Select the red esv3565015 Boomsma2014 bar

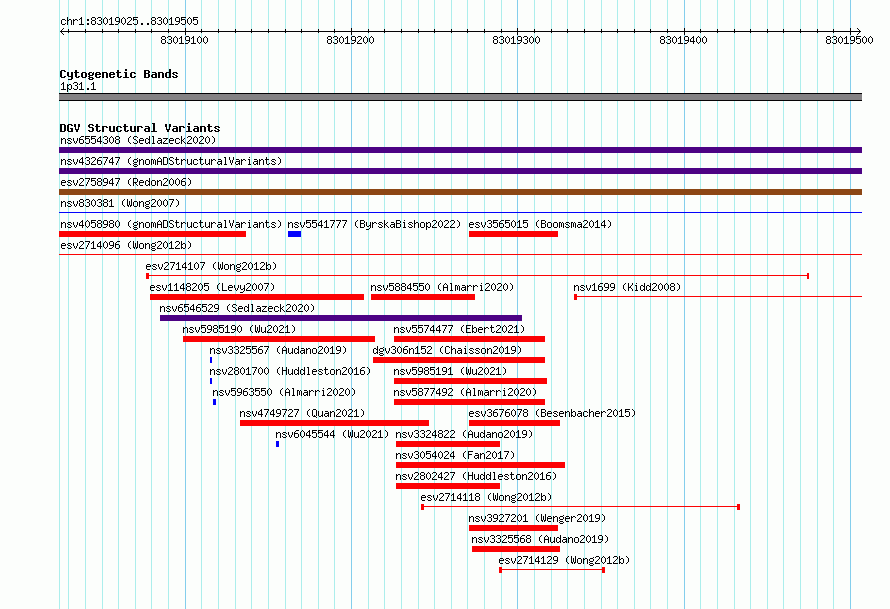pyautogui.click(x=513, y=234)
